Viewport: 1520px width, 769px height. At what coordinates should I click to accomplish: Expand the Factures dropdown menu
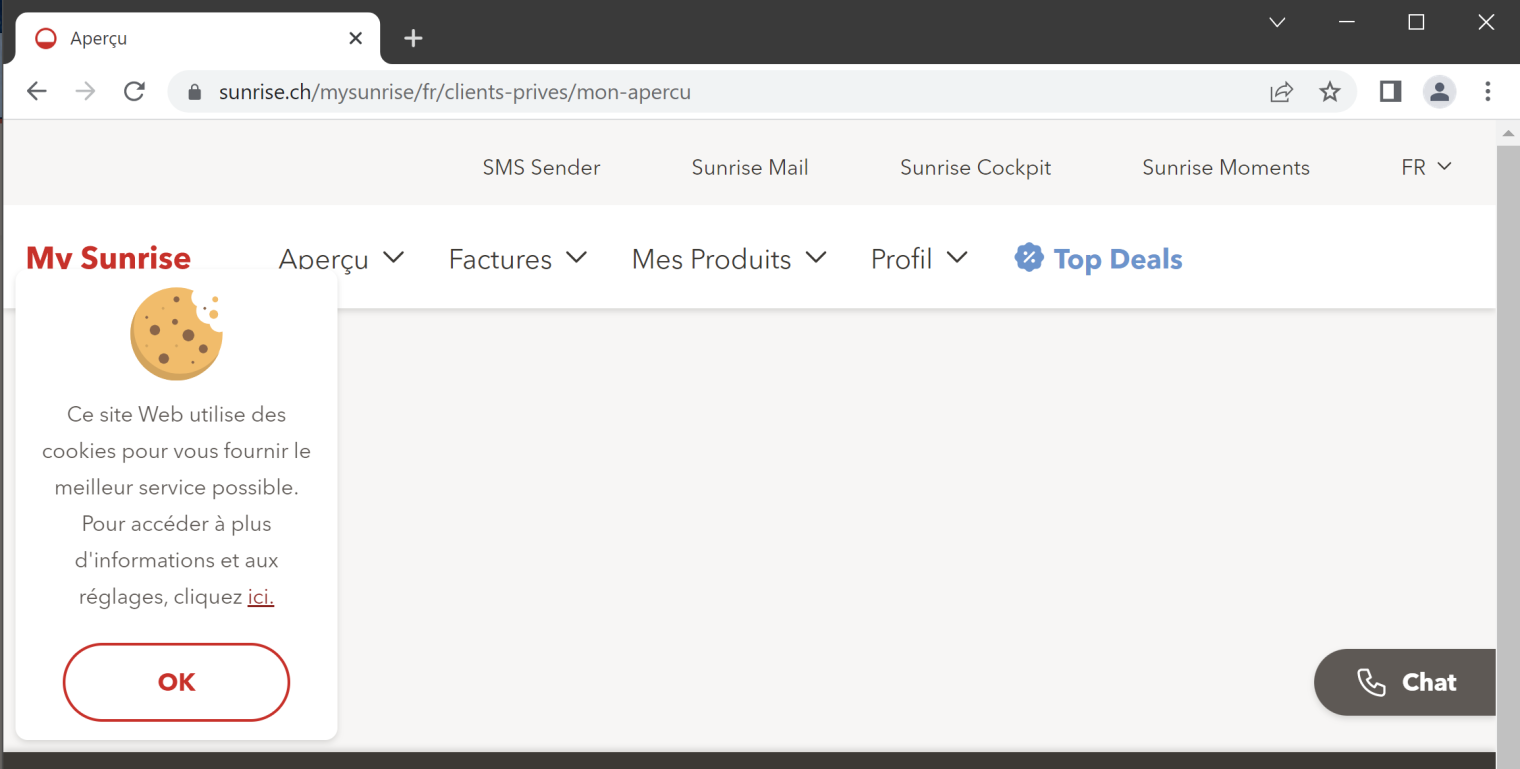(517, 259)
